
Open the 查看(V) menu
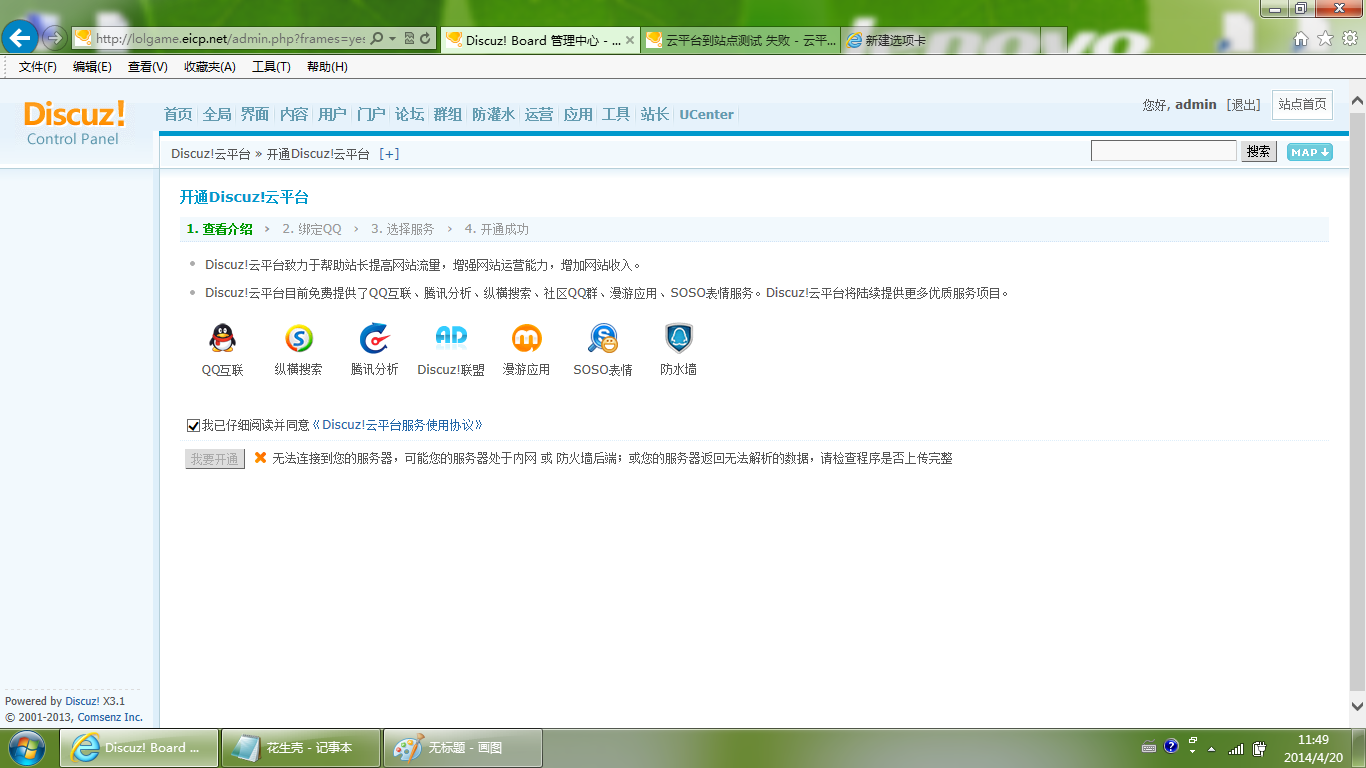(x=148, y=67)
